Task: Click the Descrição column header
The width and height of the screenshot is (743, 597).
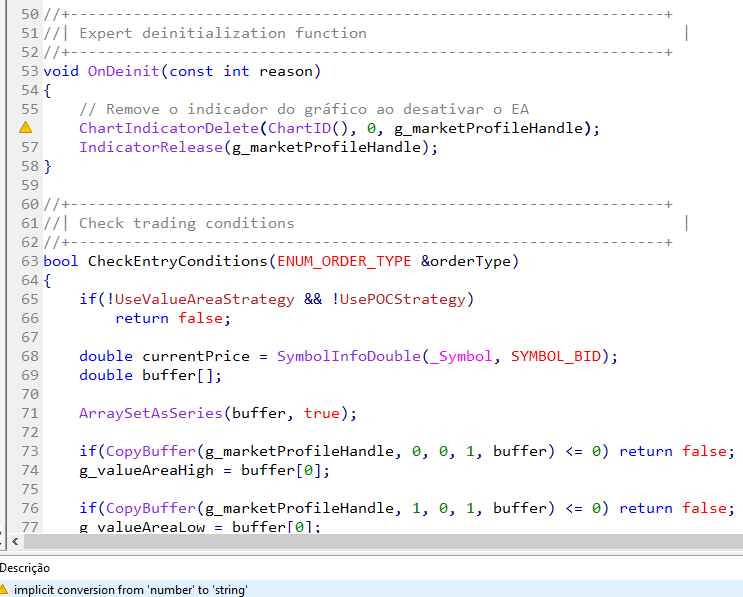Action: tap(25, 568)
